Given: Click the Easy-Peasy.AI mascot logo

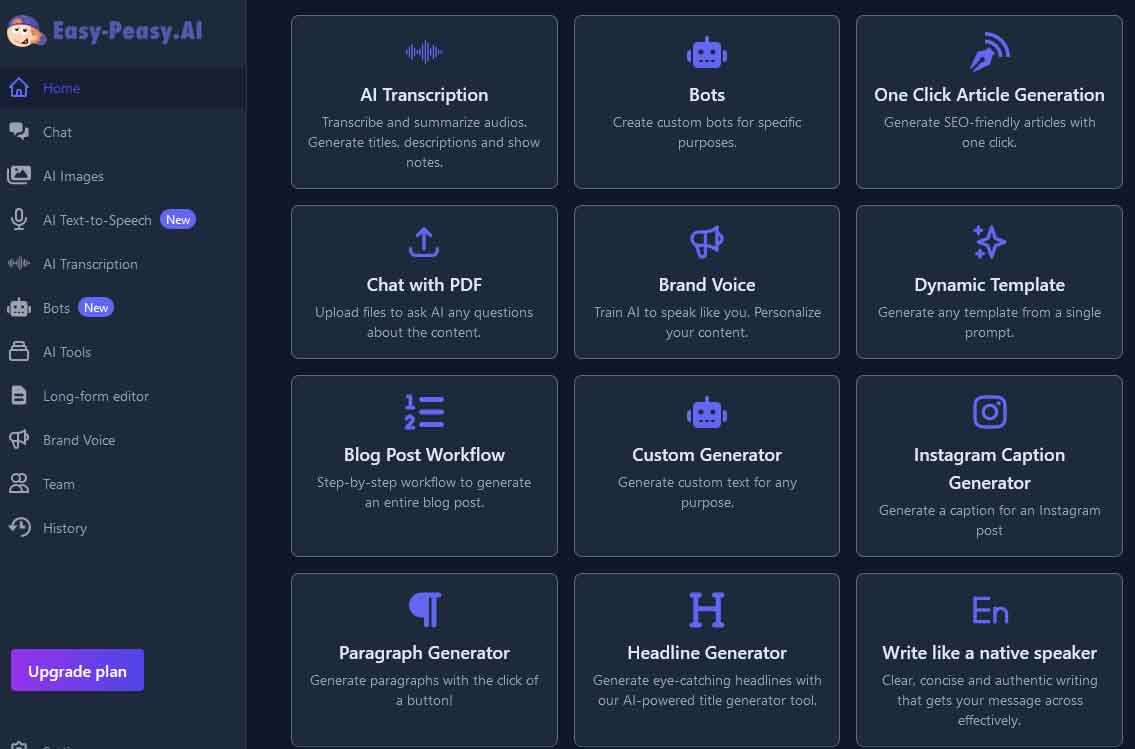Looking at the screenshot, I should 25,31.
